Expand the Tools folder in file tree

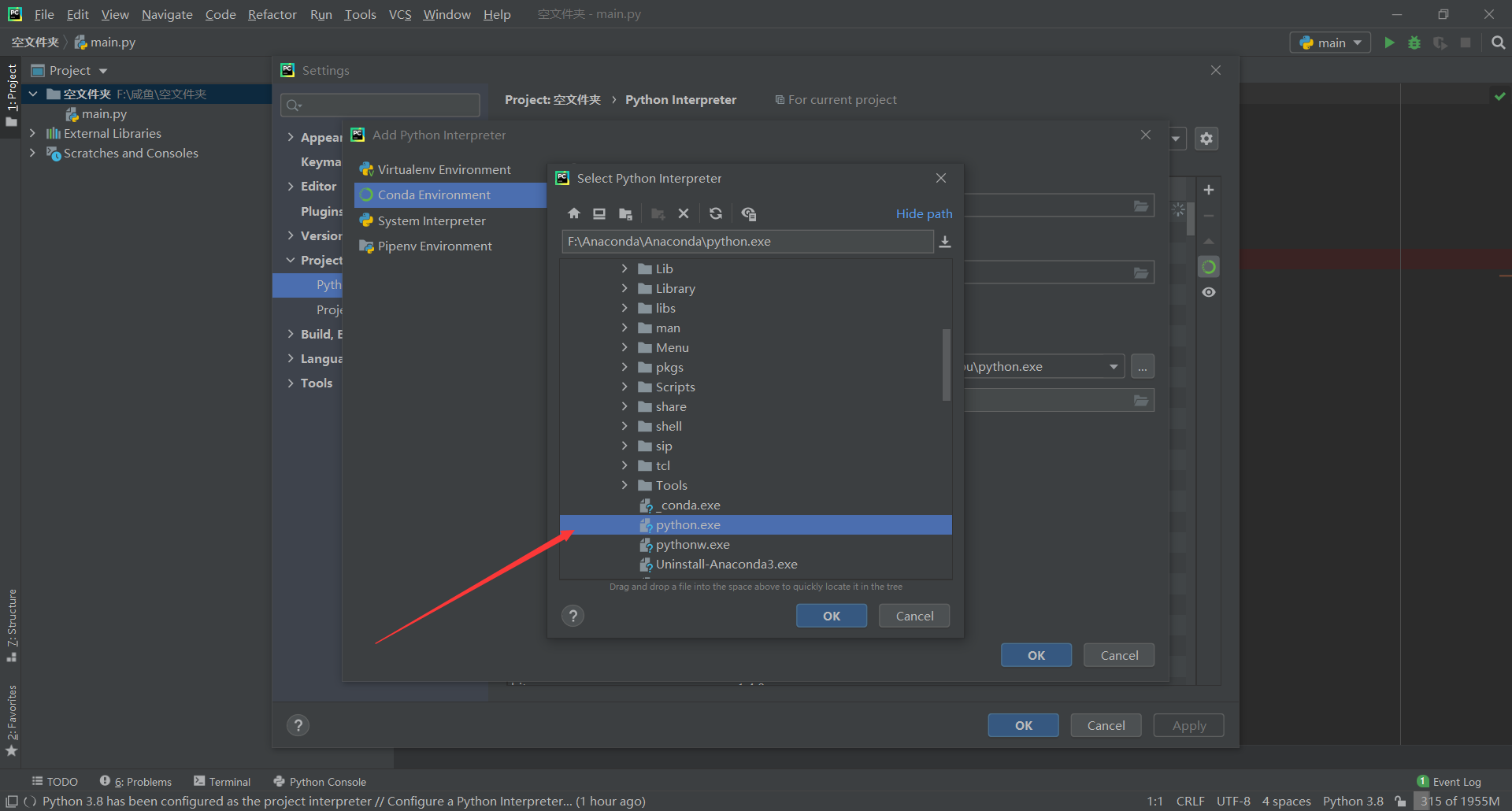624,485
